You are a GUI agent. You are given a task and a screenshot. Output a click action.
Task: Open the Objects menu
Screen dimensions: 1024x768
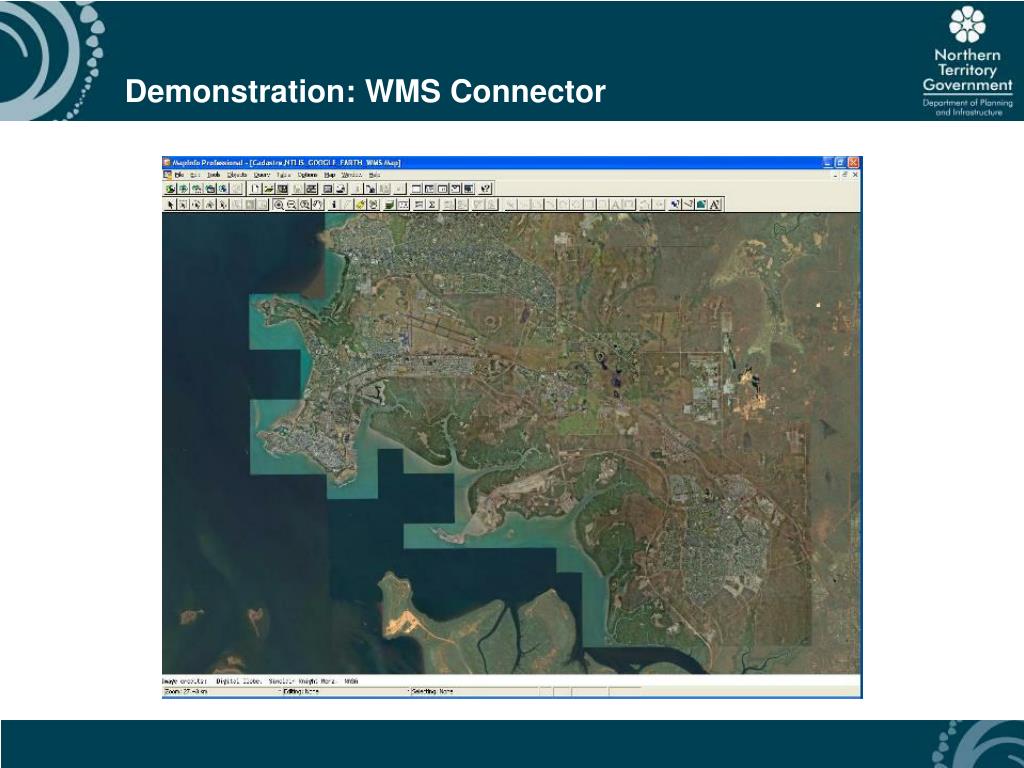(237, 175)
